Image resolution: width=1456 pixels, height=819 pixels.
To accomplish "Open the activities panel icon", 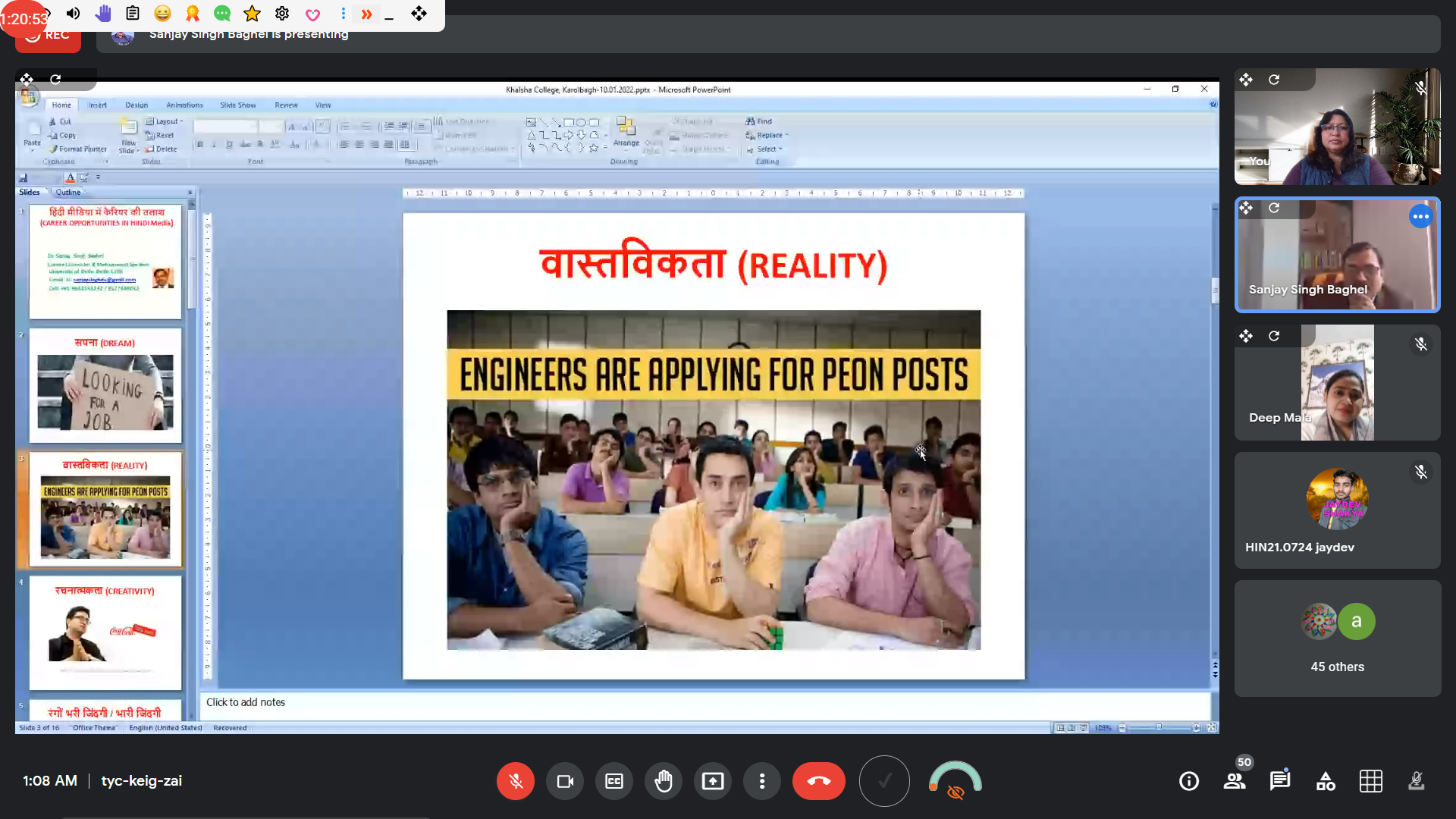I will click(1326, 781).
